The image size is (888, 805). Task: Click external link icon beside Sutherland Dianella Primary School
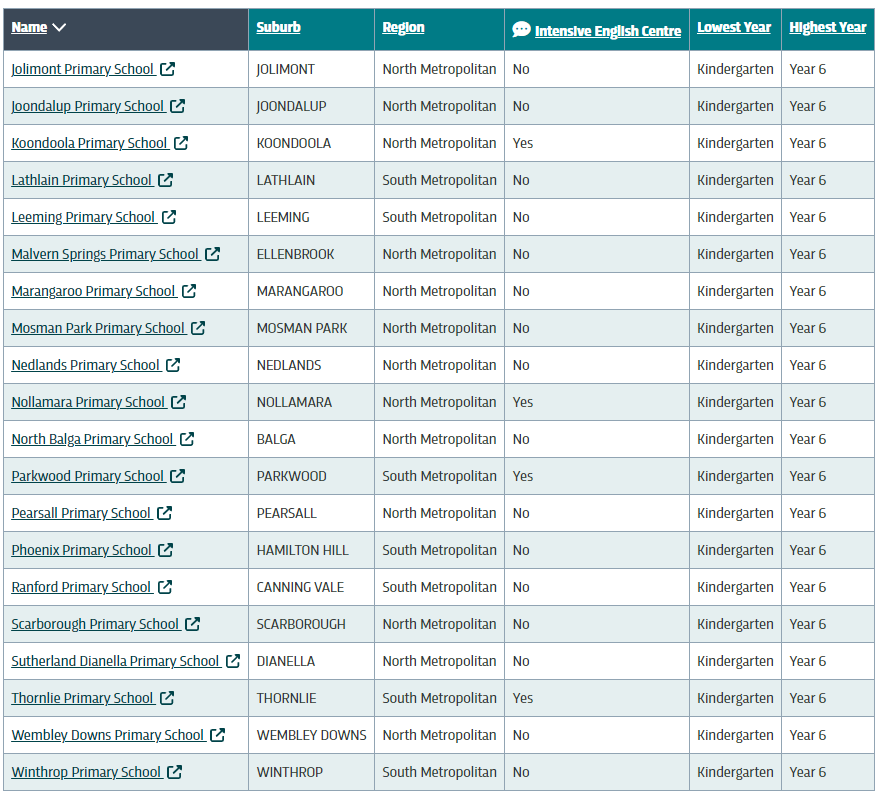click(x=233, y=661)
